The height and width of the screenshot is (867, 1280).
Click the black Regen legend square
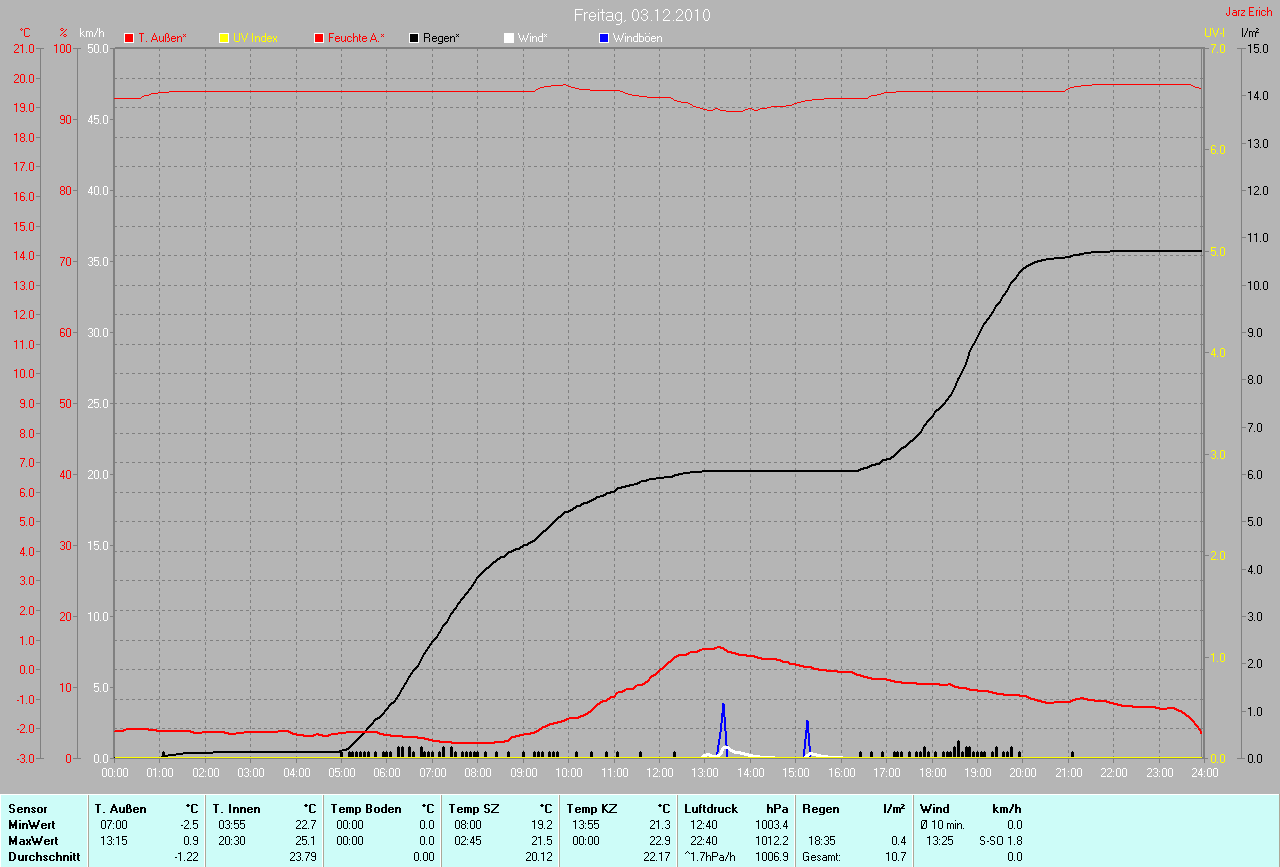click(415, 38)
